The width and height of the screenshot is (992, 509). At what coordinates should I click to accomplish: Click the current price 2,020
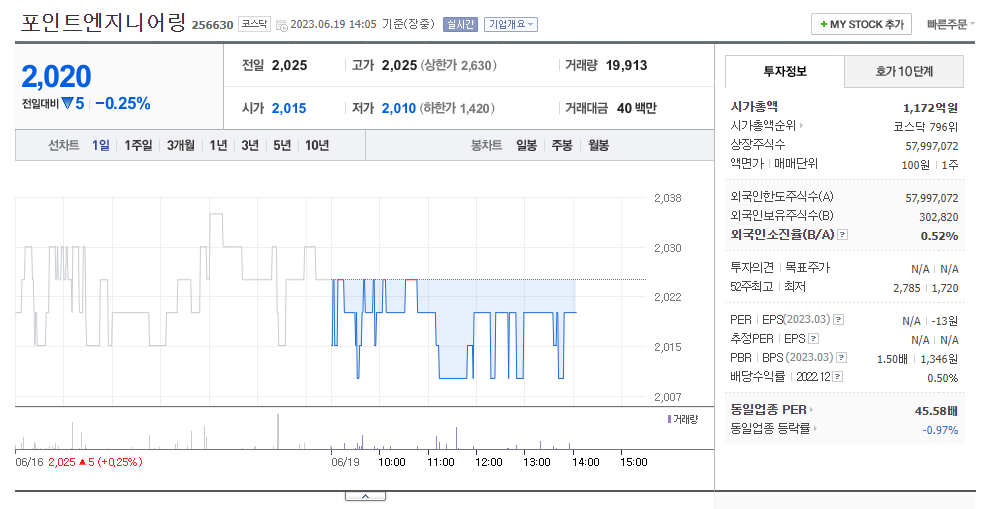tap(56, 77)
